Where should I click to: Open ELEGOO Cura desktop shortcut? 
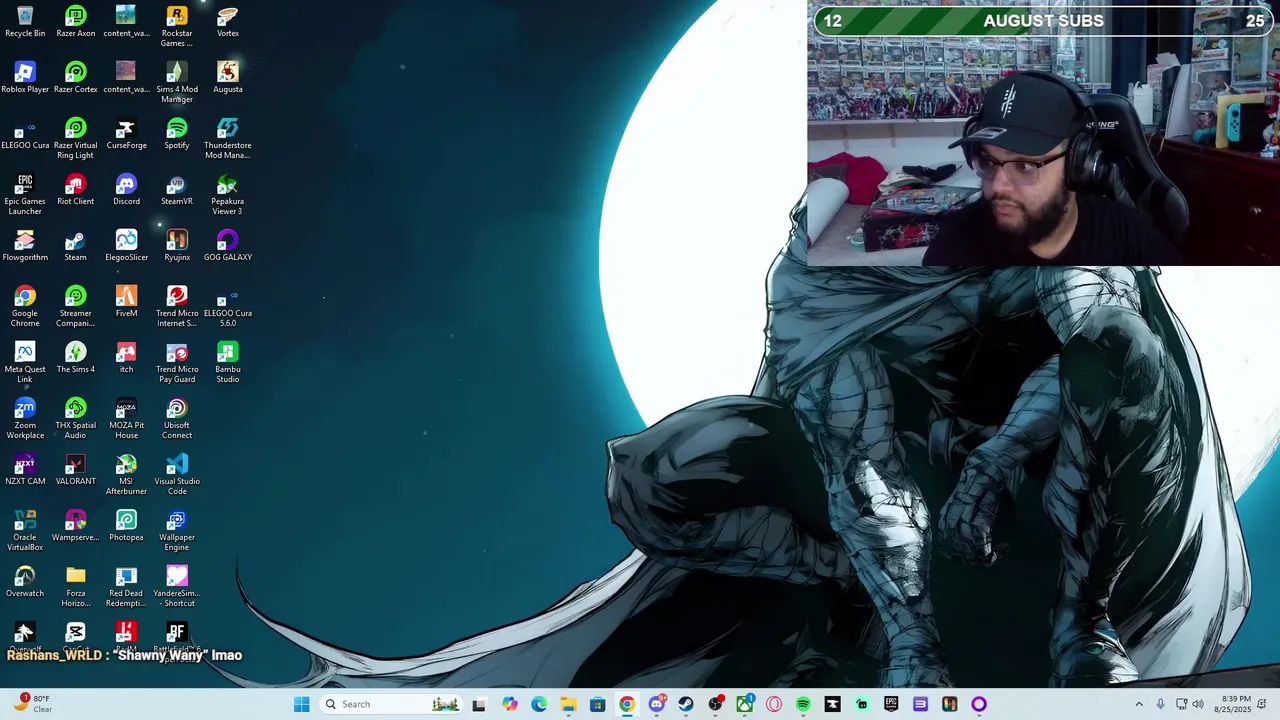click(25, 134)
